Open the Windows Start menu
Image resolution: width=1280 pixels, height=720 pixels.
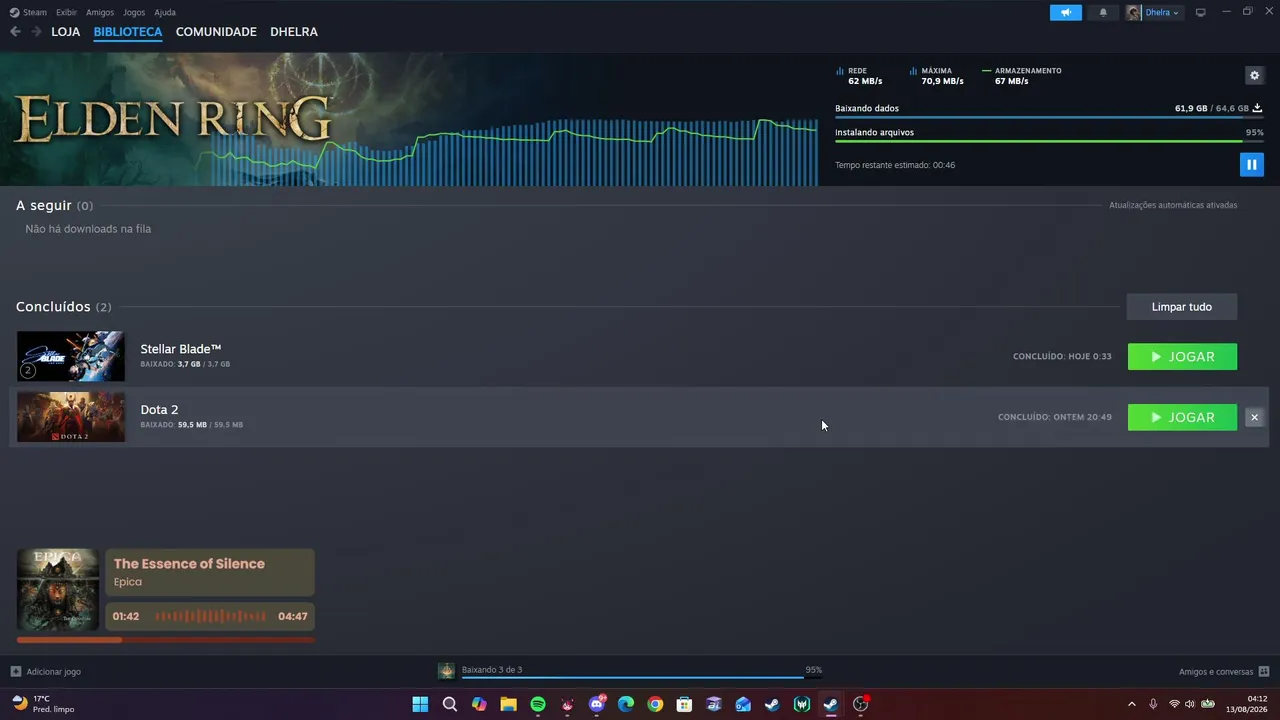420,704
